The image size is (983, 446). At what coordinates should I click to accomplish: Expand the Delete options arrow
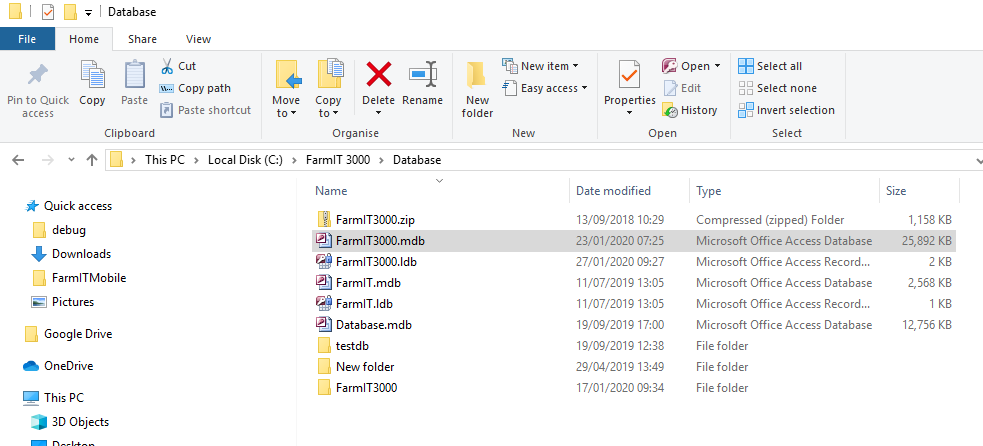coord(379,114)
